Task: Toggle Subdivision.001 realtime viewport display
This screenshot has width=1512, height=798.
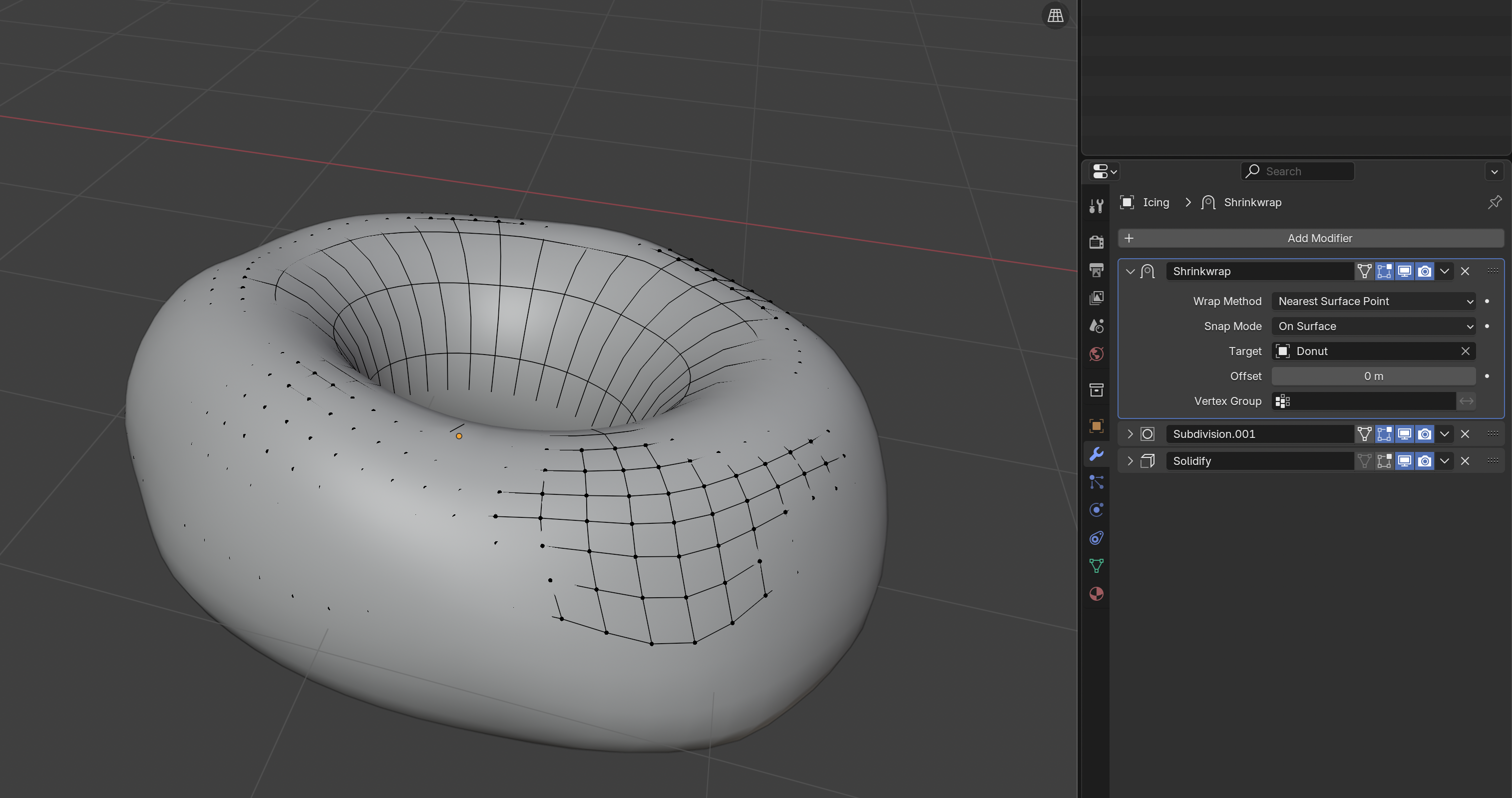Action: [x=1404, y=434]
